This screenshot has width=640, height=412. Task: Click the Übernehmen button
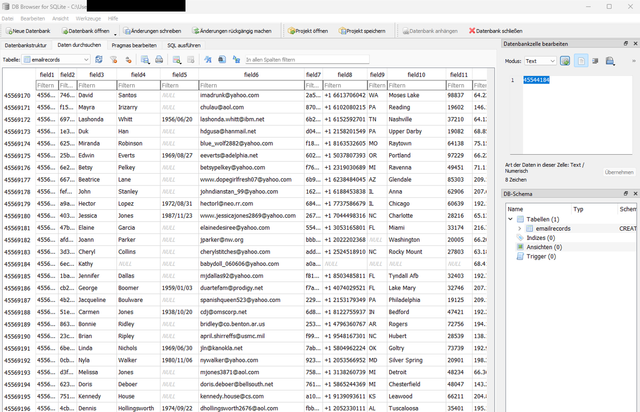[x=619, y=172]
